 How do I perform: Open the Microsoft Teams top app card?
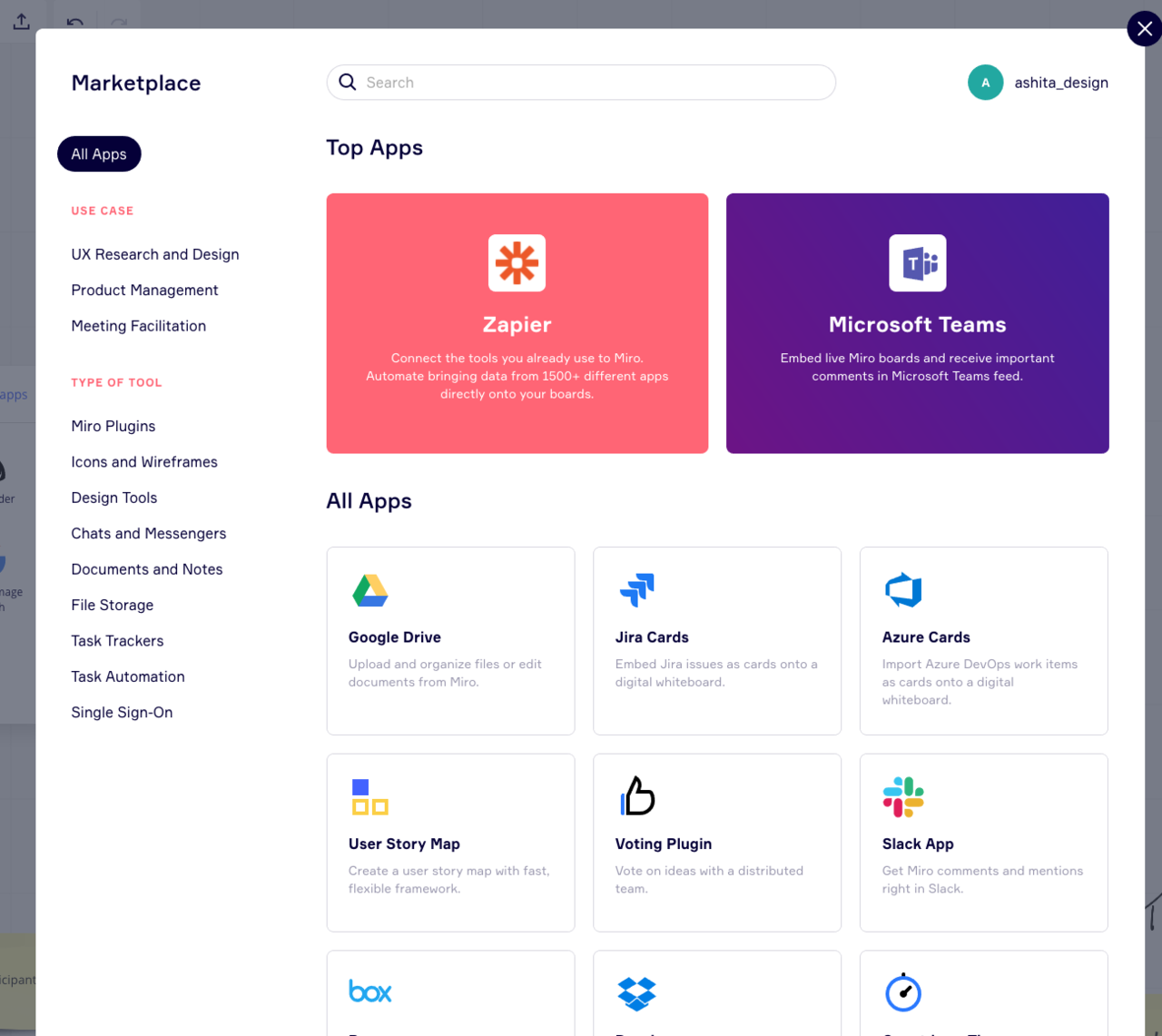(x=917, y=323)
